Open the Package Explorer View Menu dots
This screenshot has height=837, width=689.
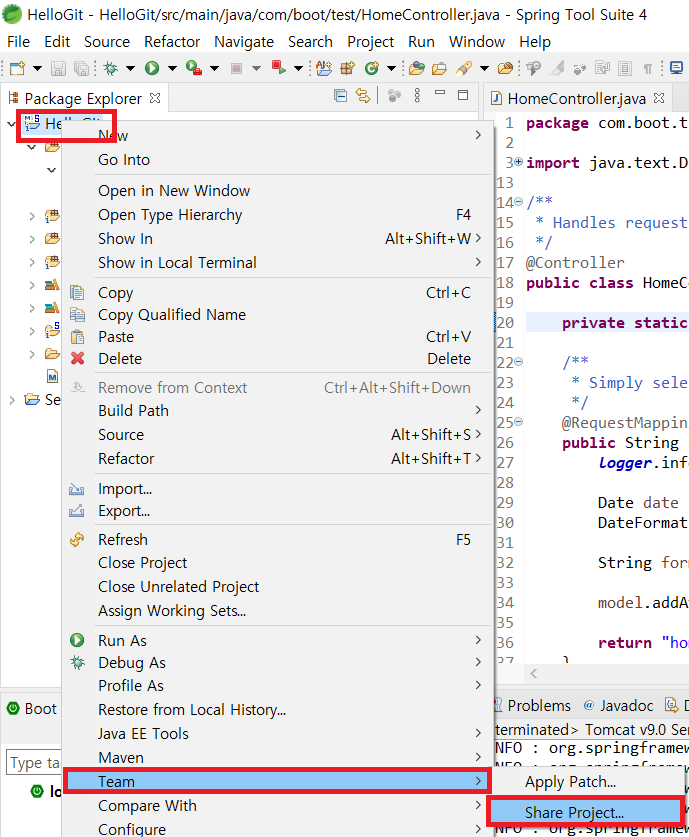[417, 96]
